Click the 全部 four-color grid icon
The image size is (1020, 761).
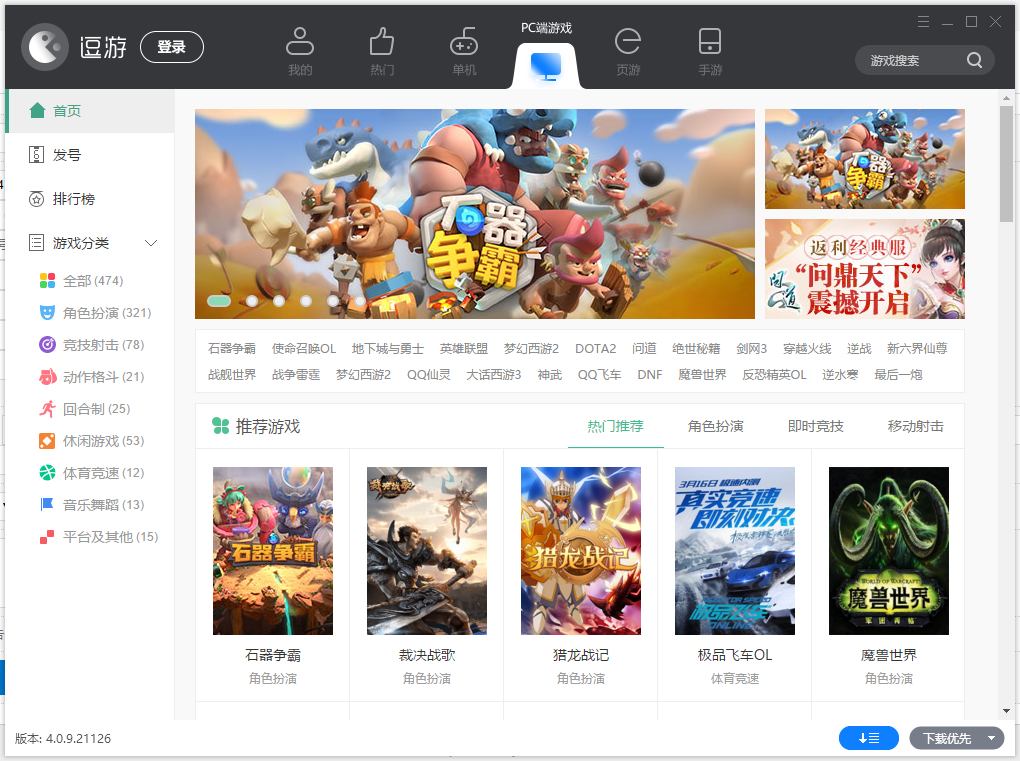47,281
